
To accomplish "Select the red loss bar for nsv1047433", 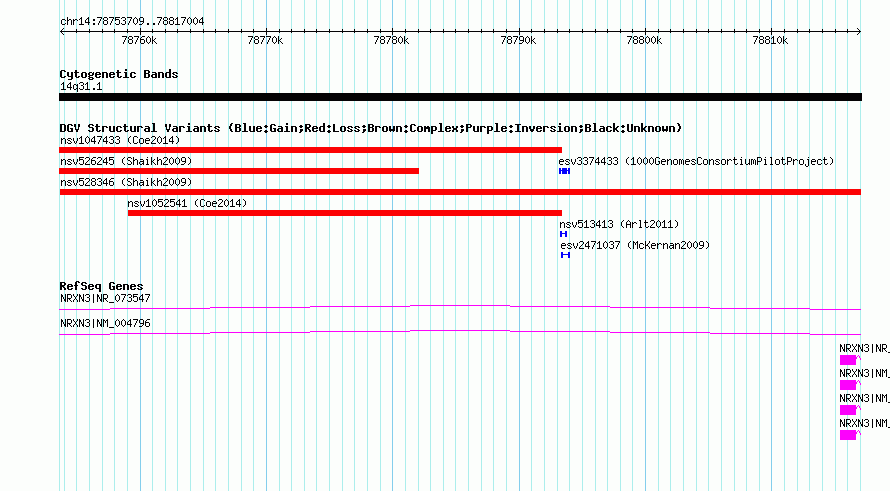I will tap(310, 150).
